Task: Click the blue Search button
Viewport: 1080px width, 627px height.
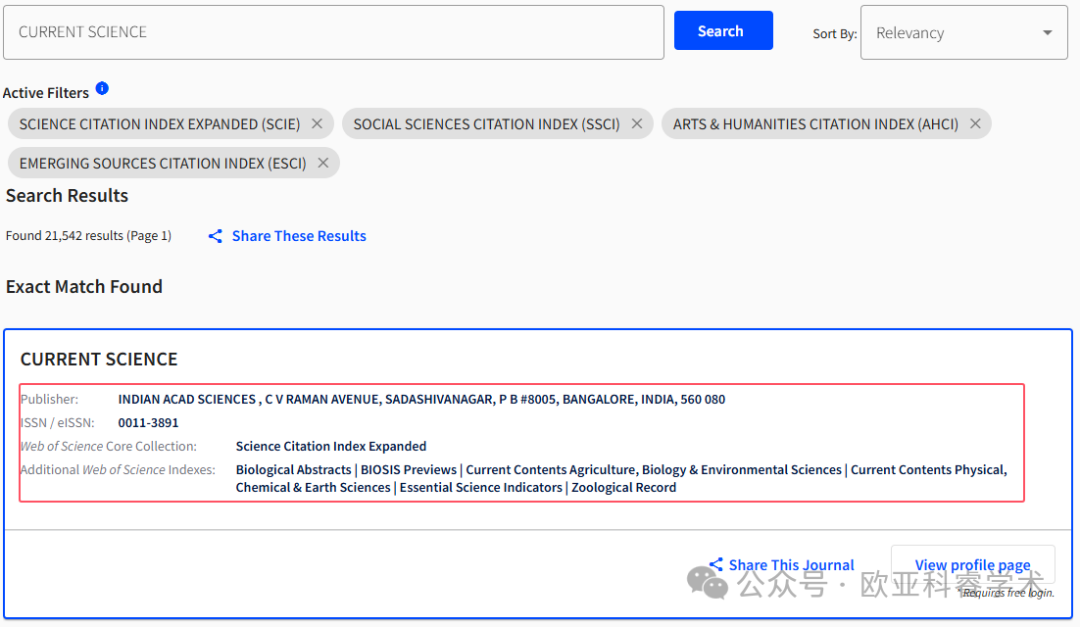Action: (723, 30)
